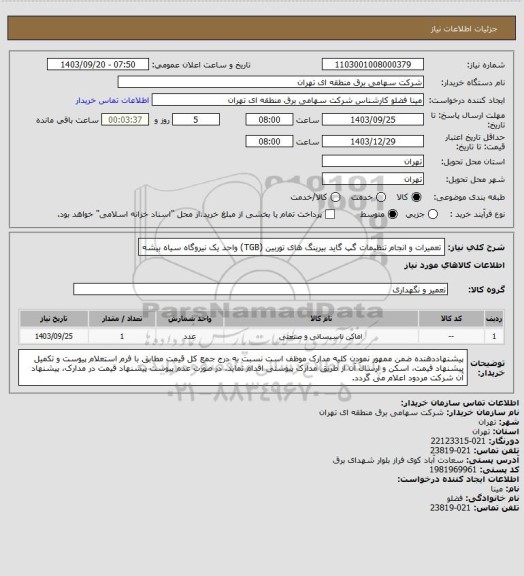Click the delivery province field تهران
Viewport: 524px width, 576px height.
[x=373, y=161]
